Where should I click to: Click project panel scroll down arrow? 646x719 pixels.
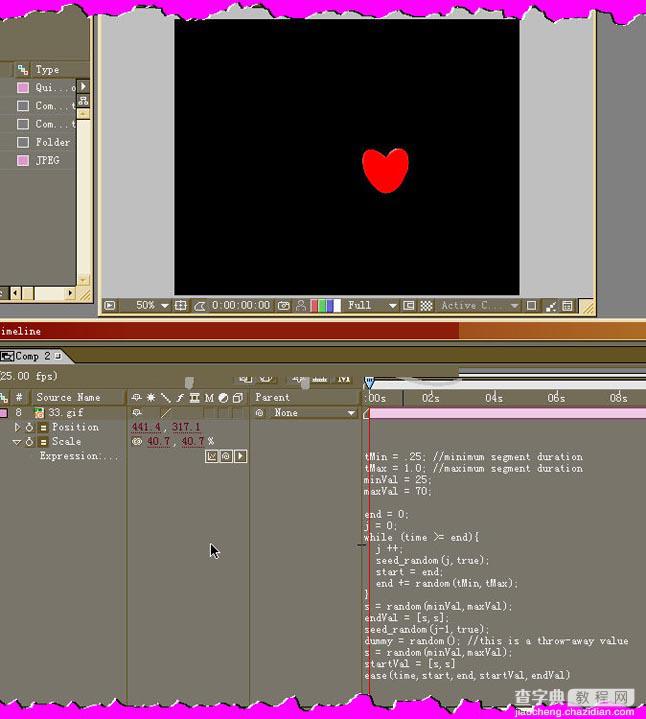coord(83,279)
